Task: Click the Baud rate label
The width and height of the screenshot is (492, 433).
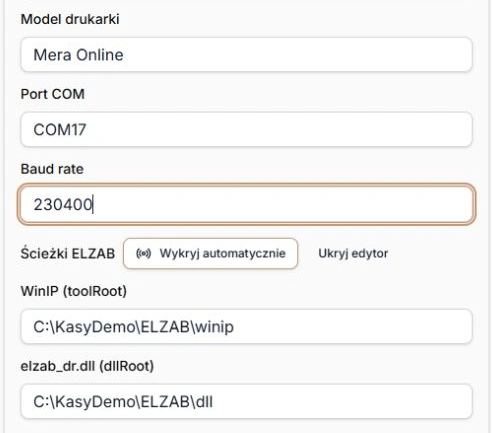Action: (x=52, y=169)
